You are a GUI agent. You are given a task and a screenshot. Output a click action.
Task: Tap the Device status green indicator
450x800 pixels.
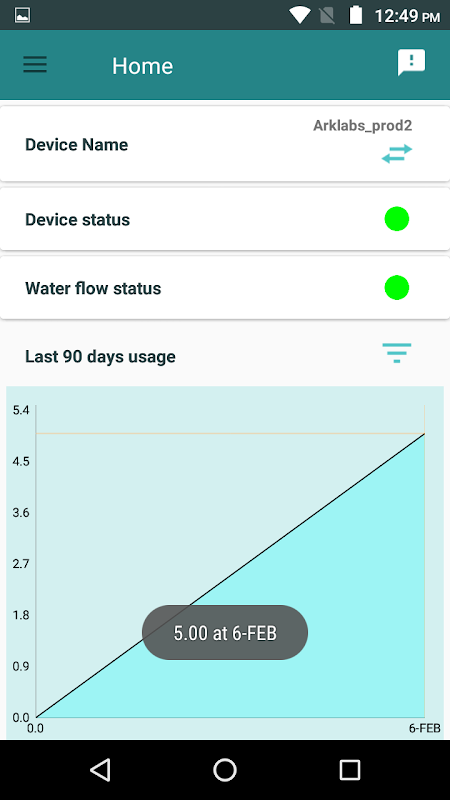396,219
